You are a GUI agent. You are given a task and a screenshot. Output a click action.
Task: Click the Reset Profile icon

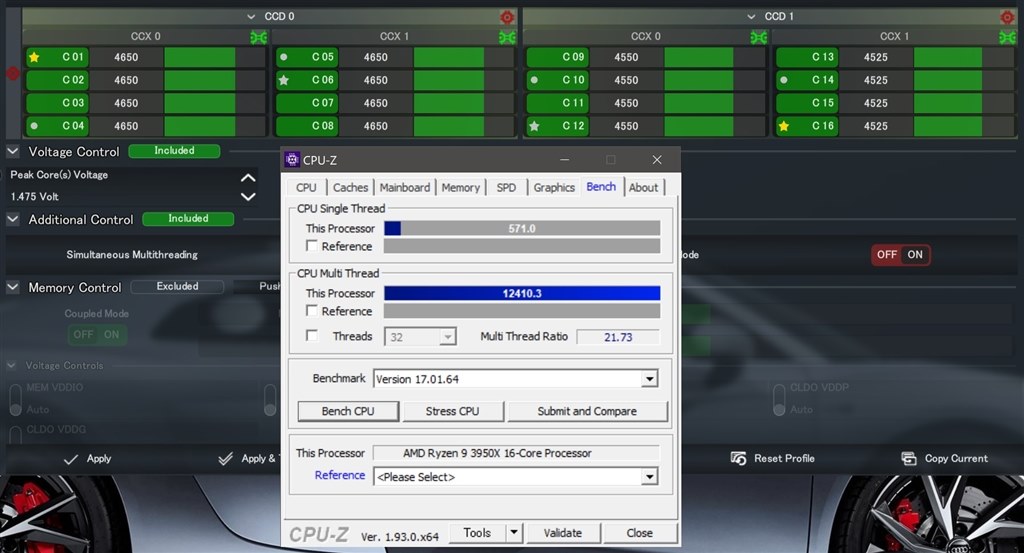pos(738,458)
